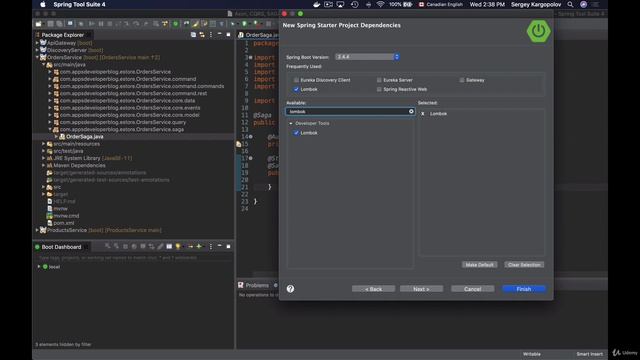Screen dimensions: 640x360
Task: Select OrderSaga.java in Package Explorer
Action: pyautogui.click(x=84, y=137)
